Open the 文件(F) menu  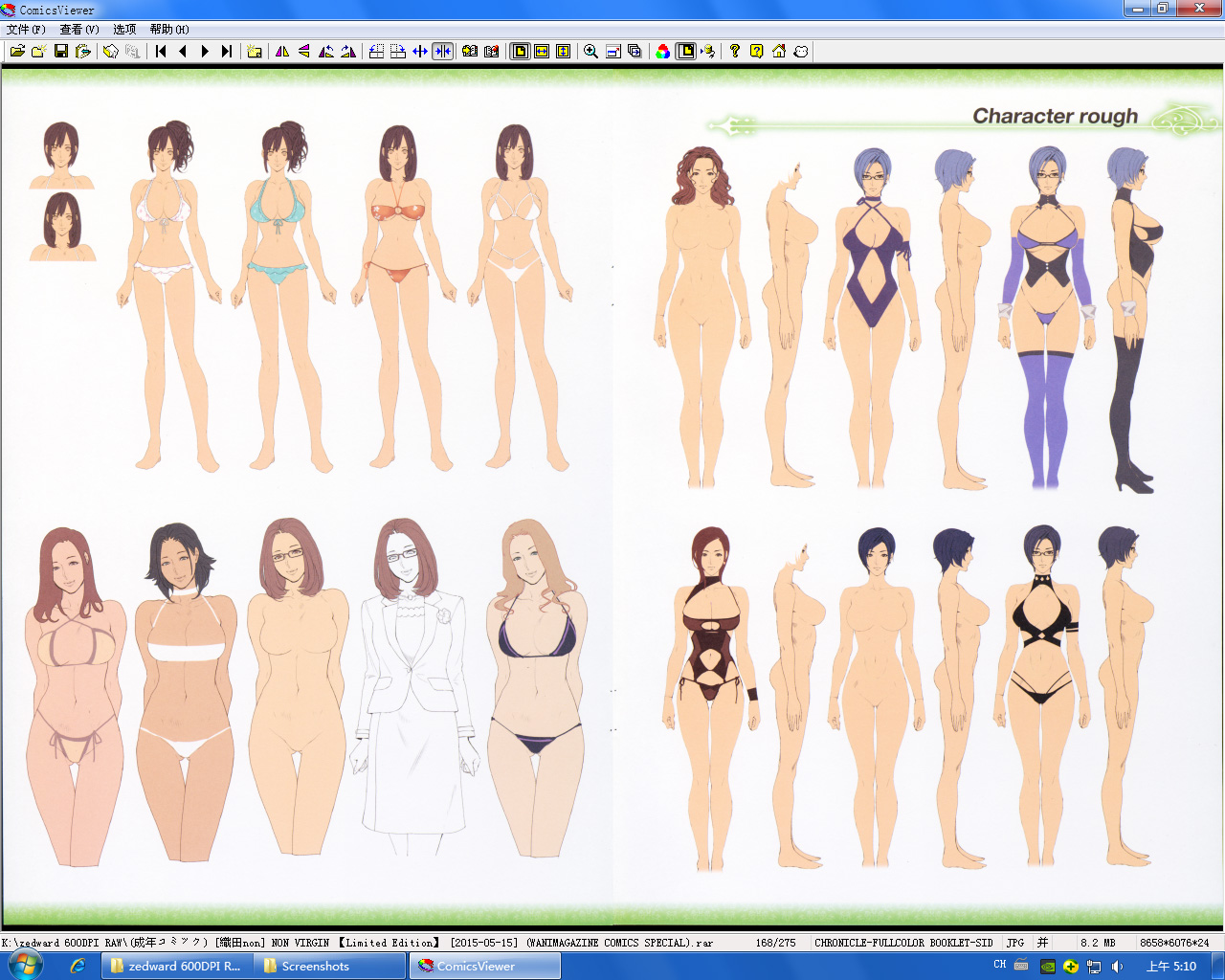pyautogui.click(x=26, y=30)
